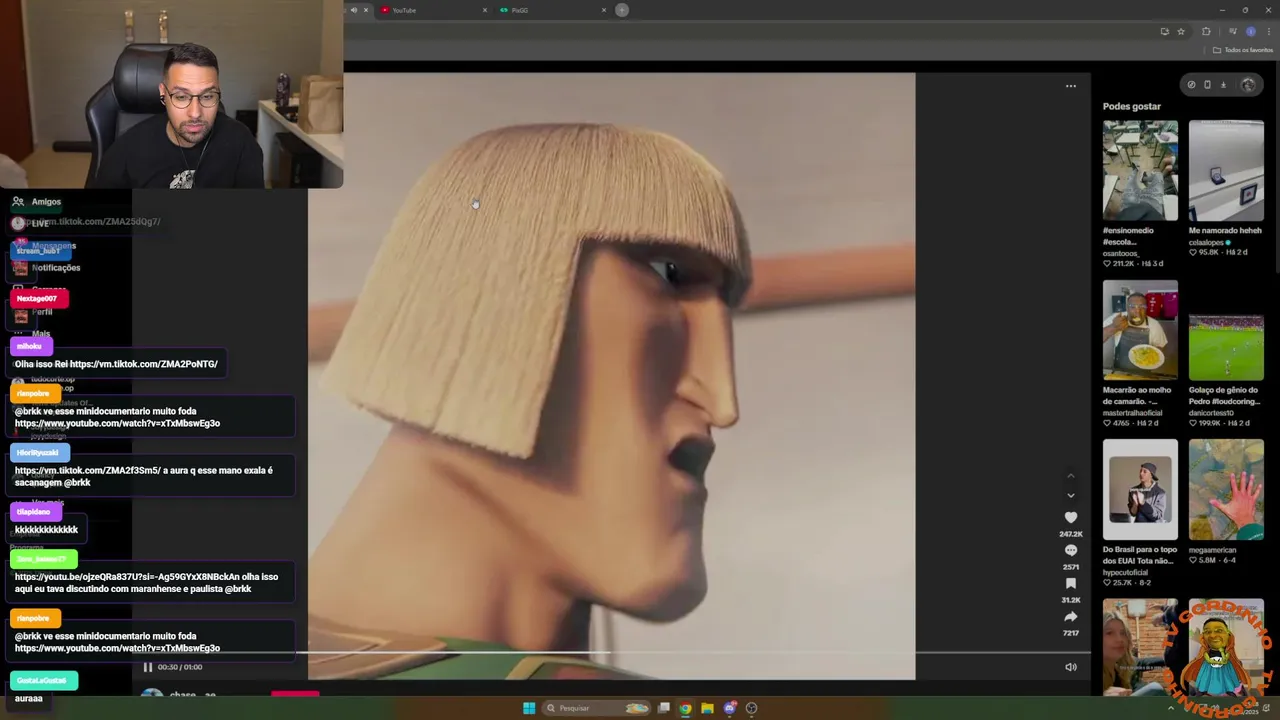Click the circular coin icon in TikTok header
The image size is (1280, 720).
1191,85
